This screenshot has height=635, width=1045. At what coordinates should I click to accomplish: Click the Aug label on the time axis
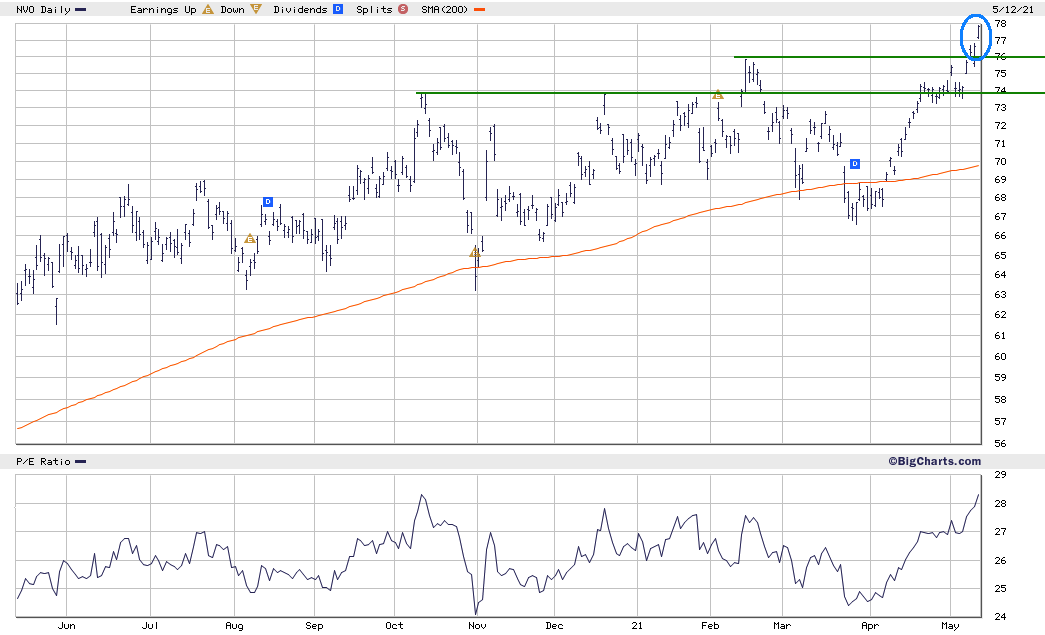[x=235, y=626]
